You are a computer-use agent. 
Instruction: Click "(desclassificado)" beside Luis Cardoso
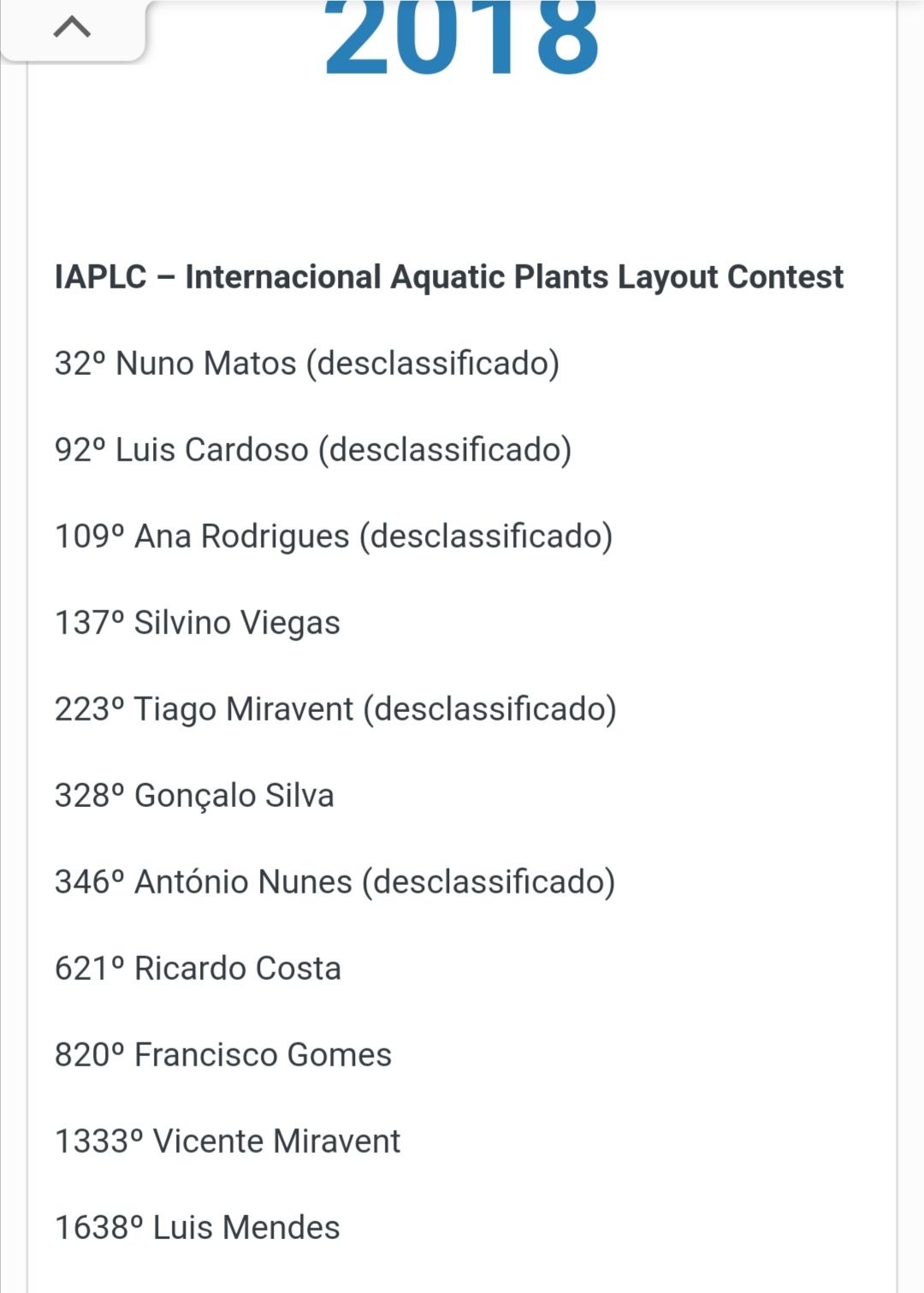[445, 450]
